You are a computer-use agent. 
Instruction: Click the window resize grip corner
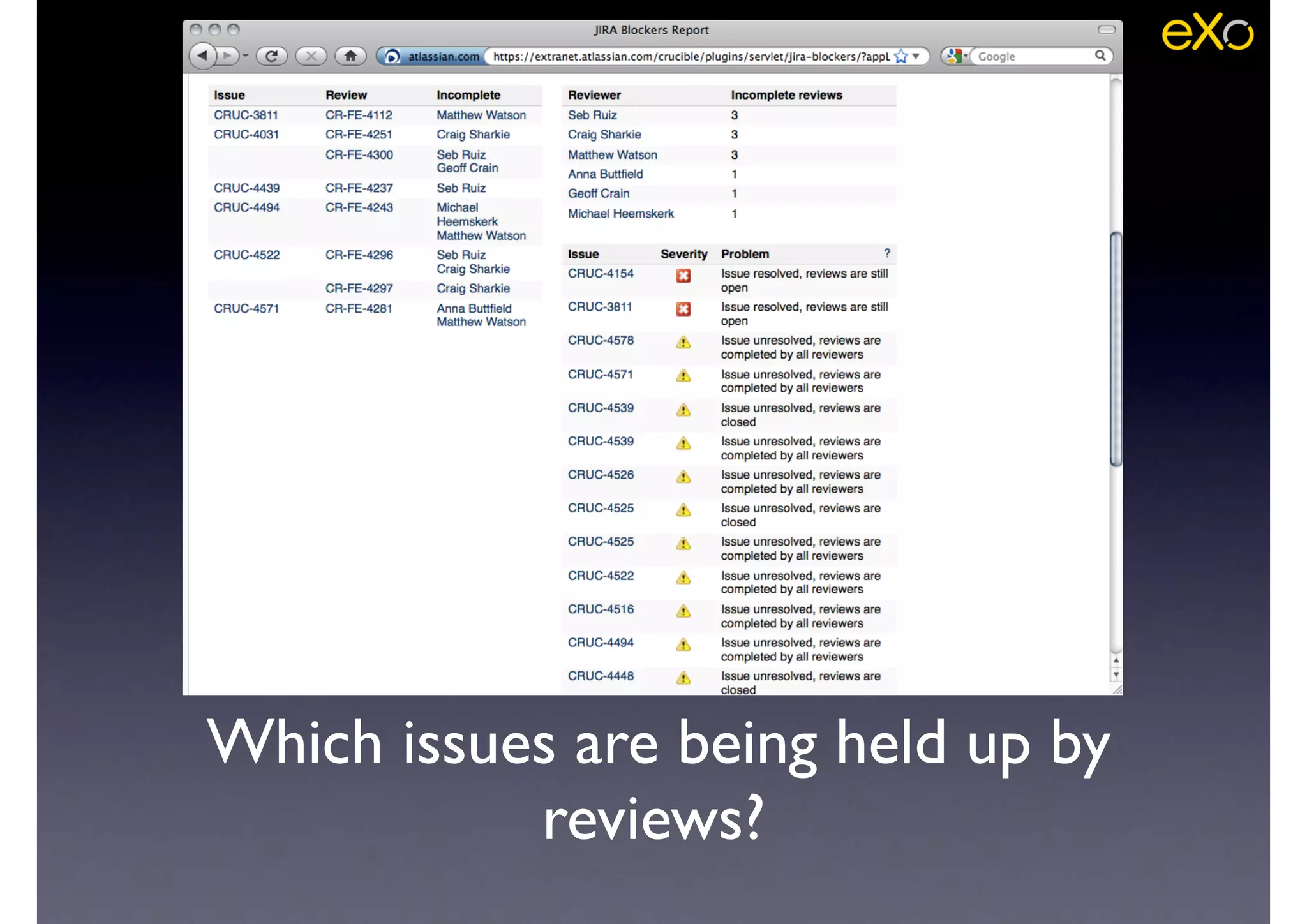tap(1117, 689)
